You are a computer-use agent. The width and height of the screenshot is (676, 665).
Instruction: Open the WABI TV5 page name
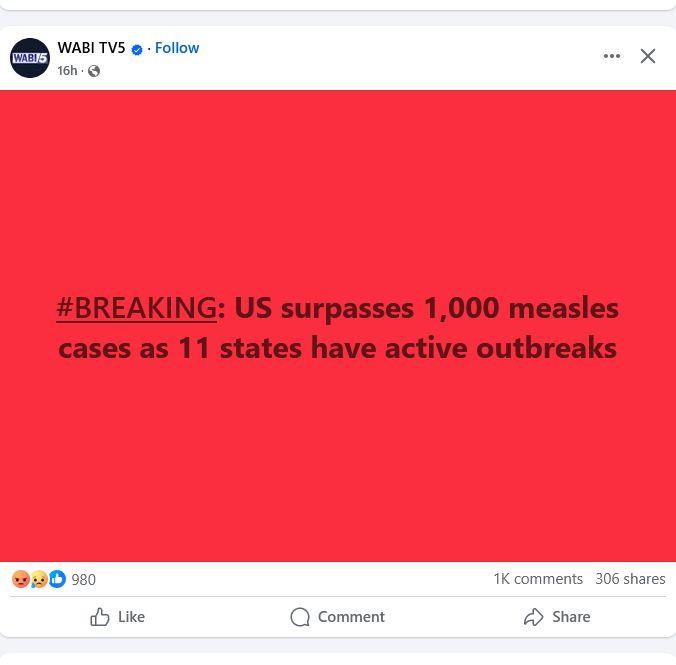point(91,48)
